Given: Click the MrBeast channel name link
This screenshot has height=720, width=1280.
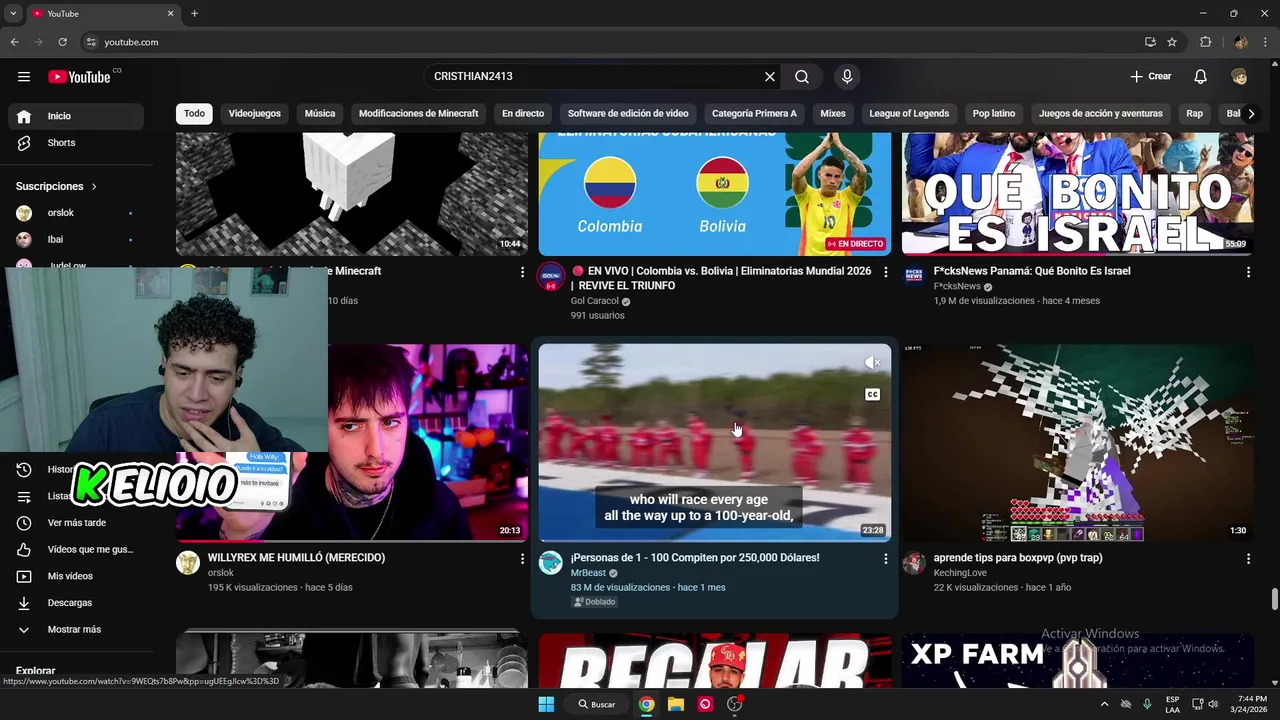Looking at the screenshot, I should (x=589, y=573).
